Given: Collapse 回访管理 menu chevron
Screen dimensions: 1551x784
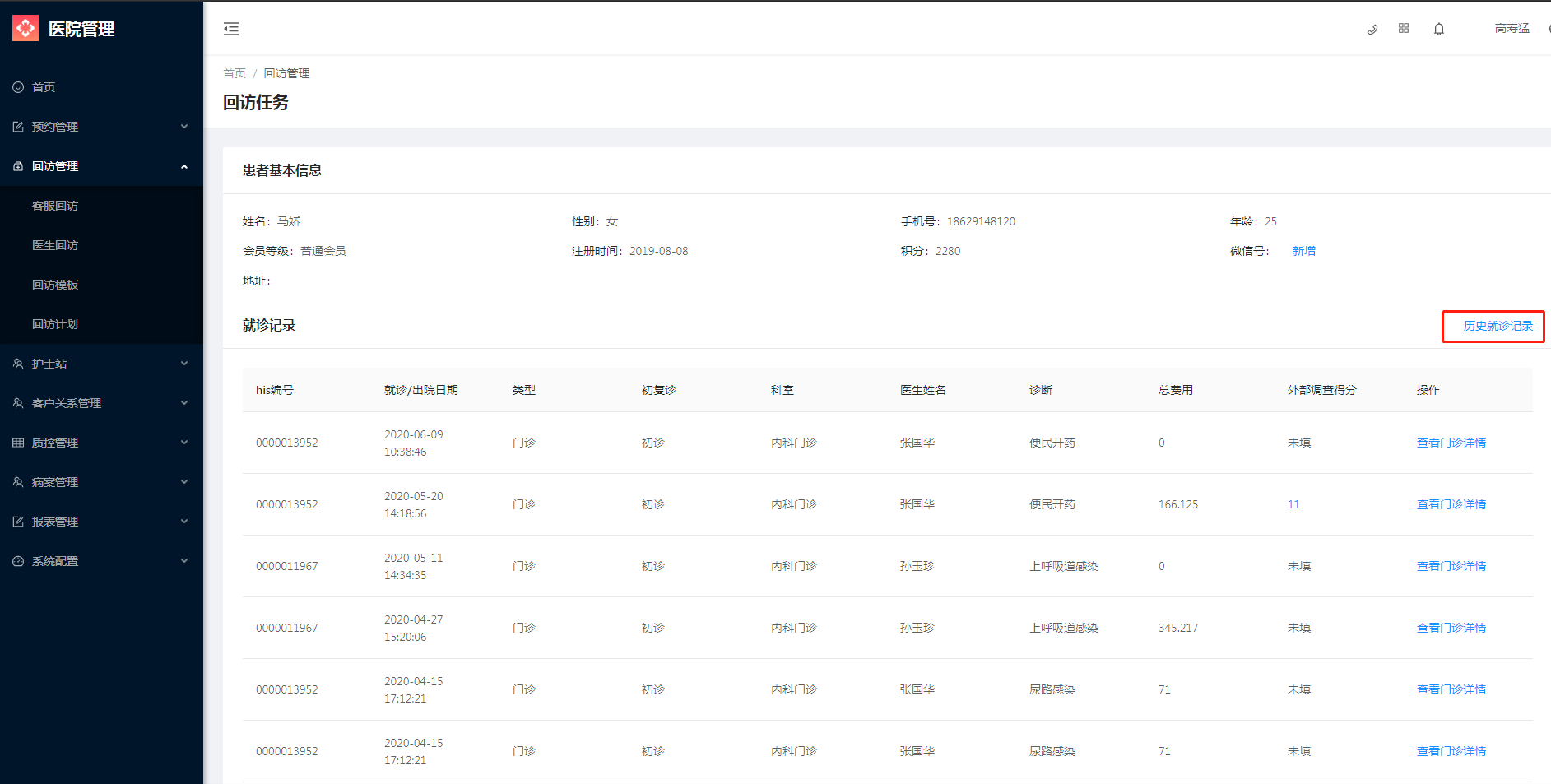Looking at the screenshot, I should 184,166.
